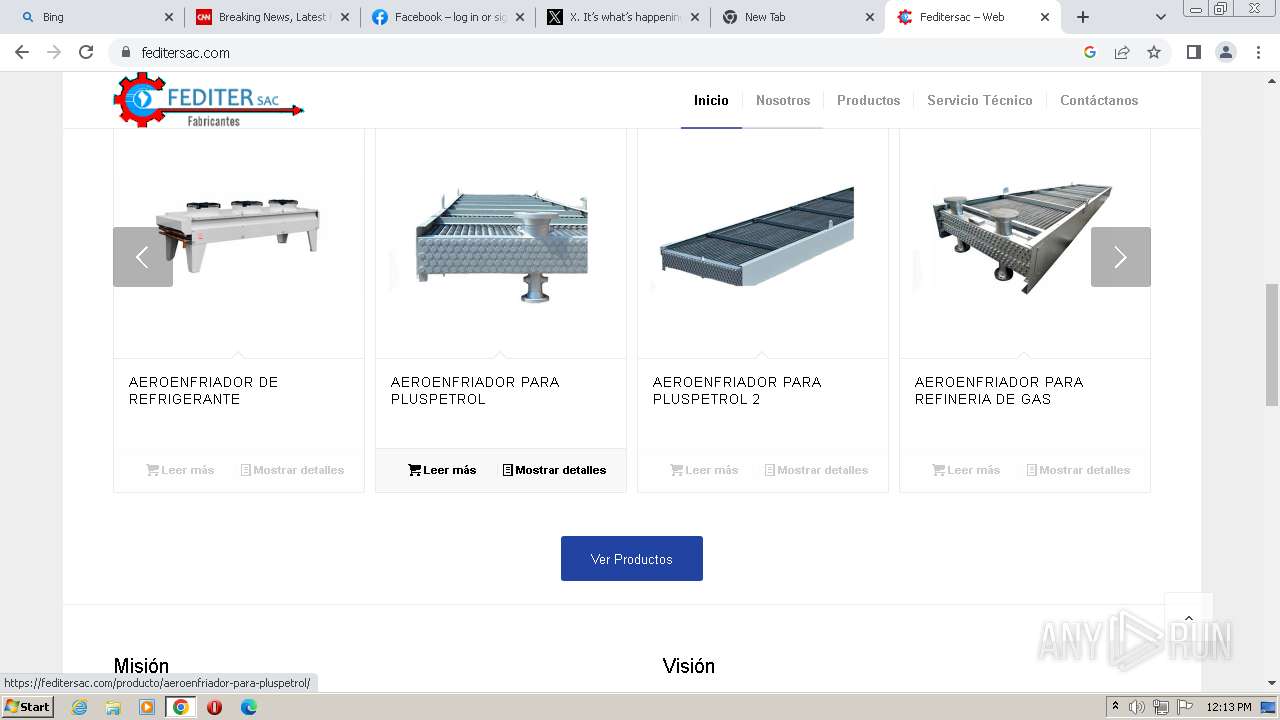Image resolution: width=1280 pixels, height=720 pixels.
Task: Toggle the browser side panel
Action: click(1193, 52)
